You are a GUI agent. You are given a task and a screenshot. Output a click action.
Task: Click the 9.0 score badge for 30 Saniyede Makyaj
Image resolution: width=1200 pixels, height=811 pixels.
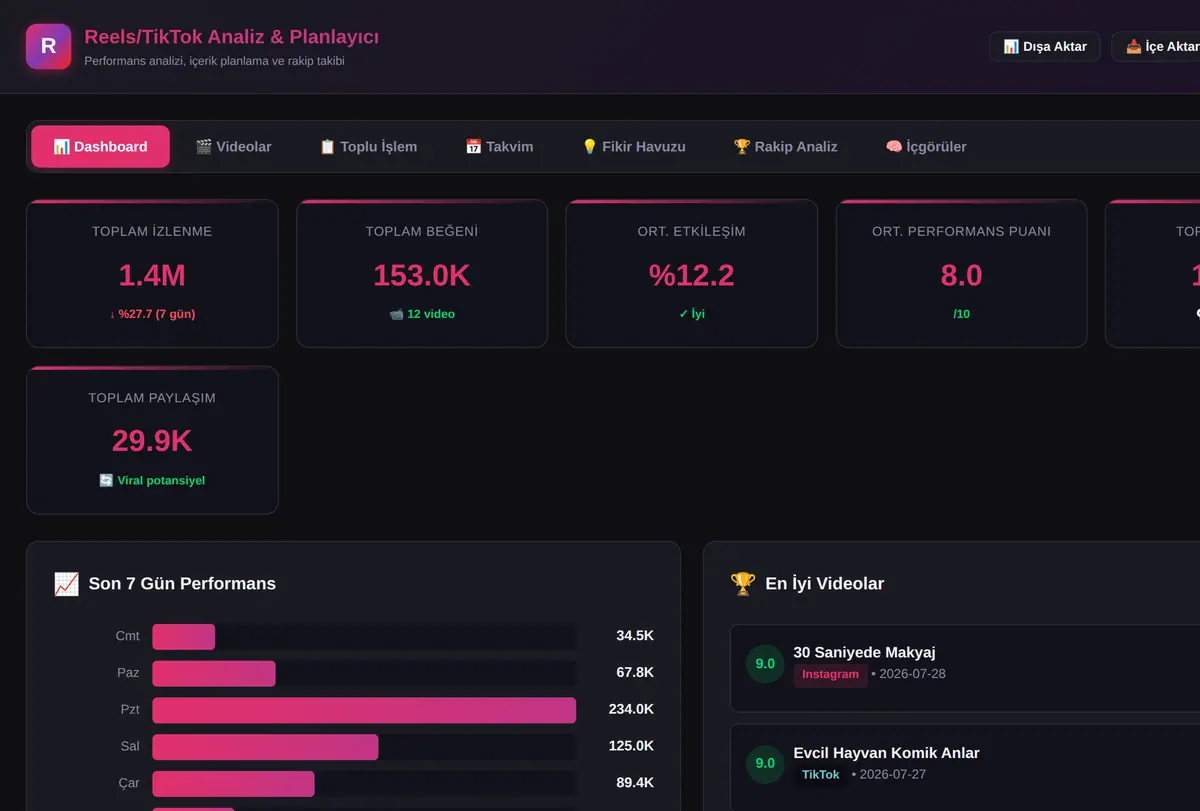point(765,664)
